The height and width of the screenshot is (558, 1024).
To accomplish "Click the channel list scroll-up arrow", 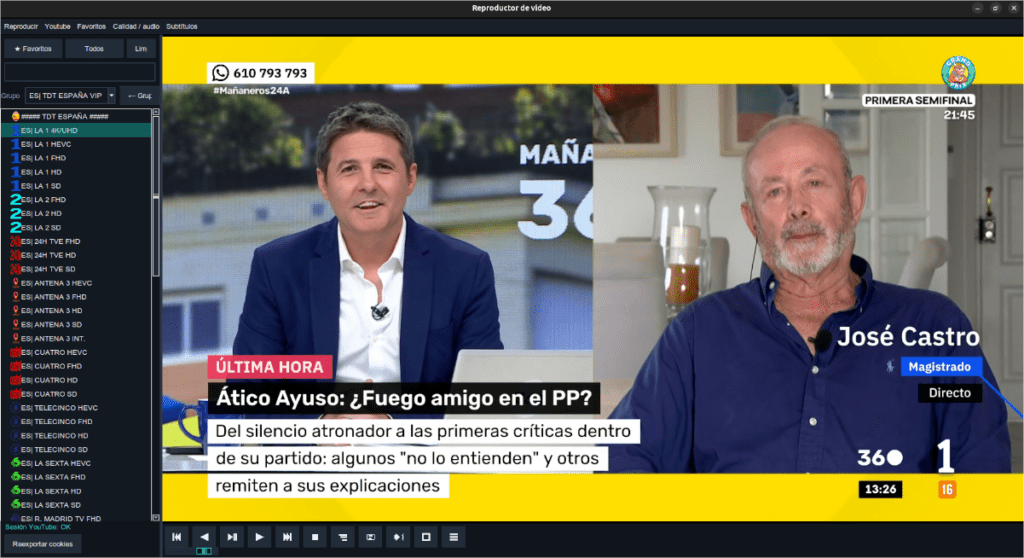I will coord(155,112).
